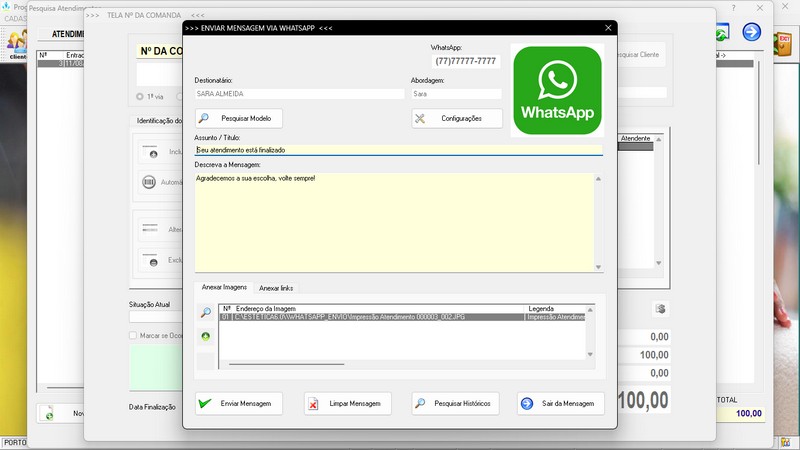Click Pesquisar Cliente button in Comanda window
The width and height of the screenshot is (800, 450).
coord(641,55)
